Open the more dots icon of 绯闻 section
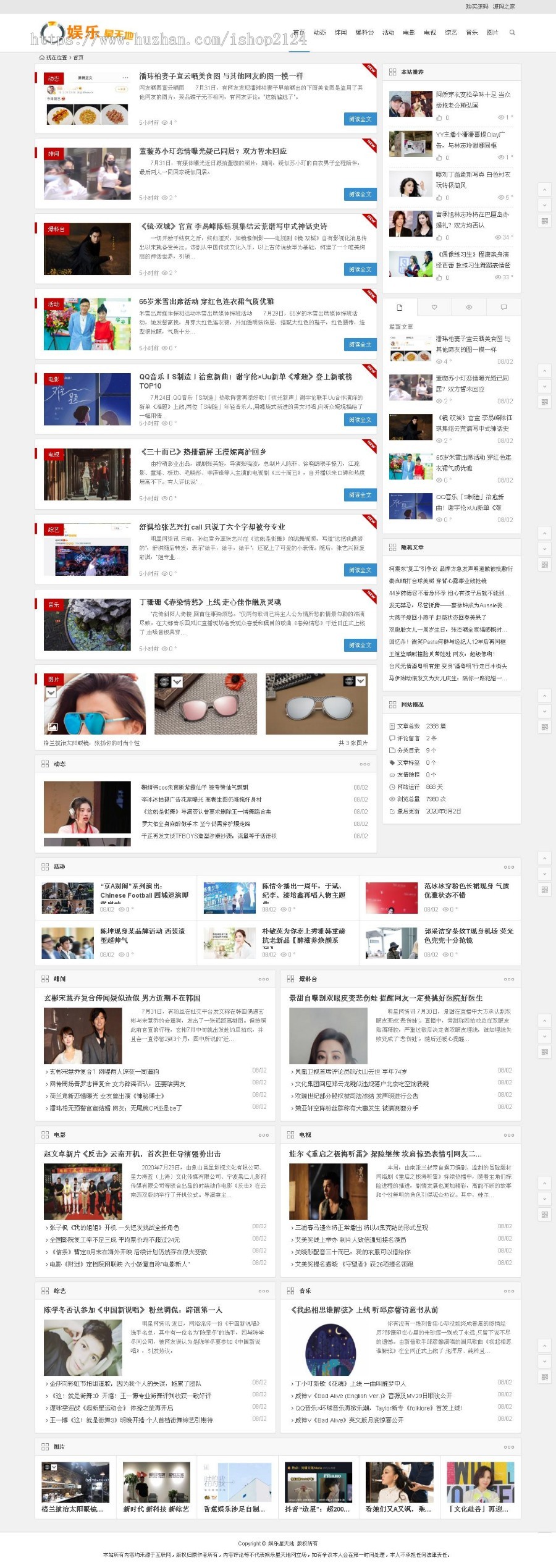The height and width of the screenshot is (1568, 556). click(x=264, y=979)
